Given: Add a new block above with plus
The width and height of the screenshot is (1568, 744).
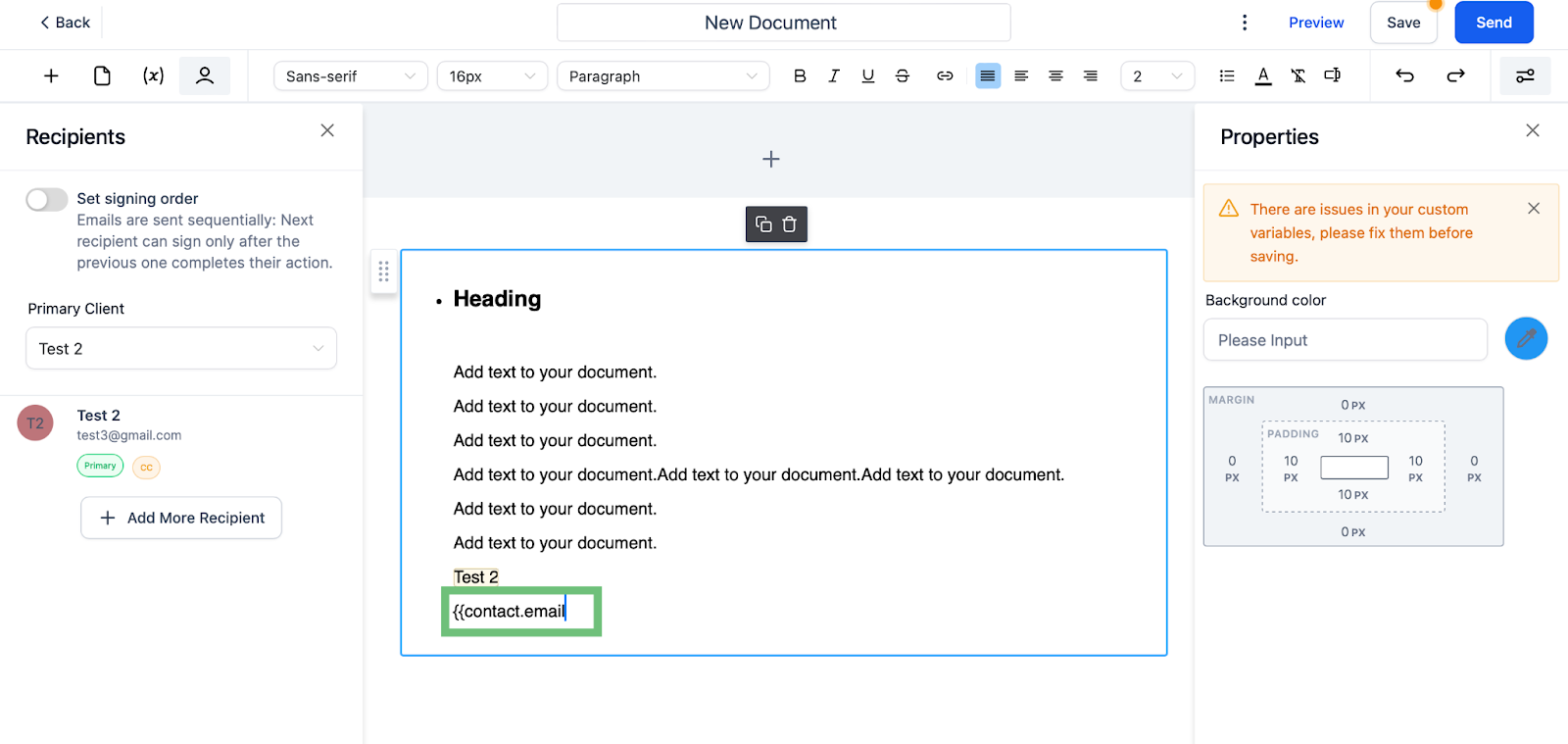Looking at the screenshot, I should (x=771, y=159).
